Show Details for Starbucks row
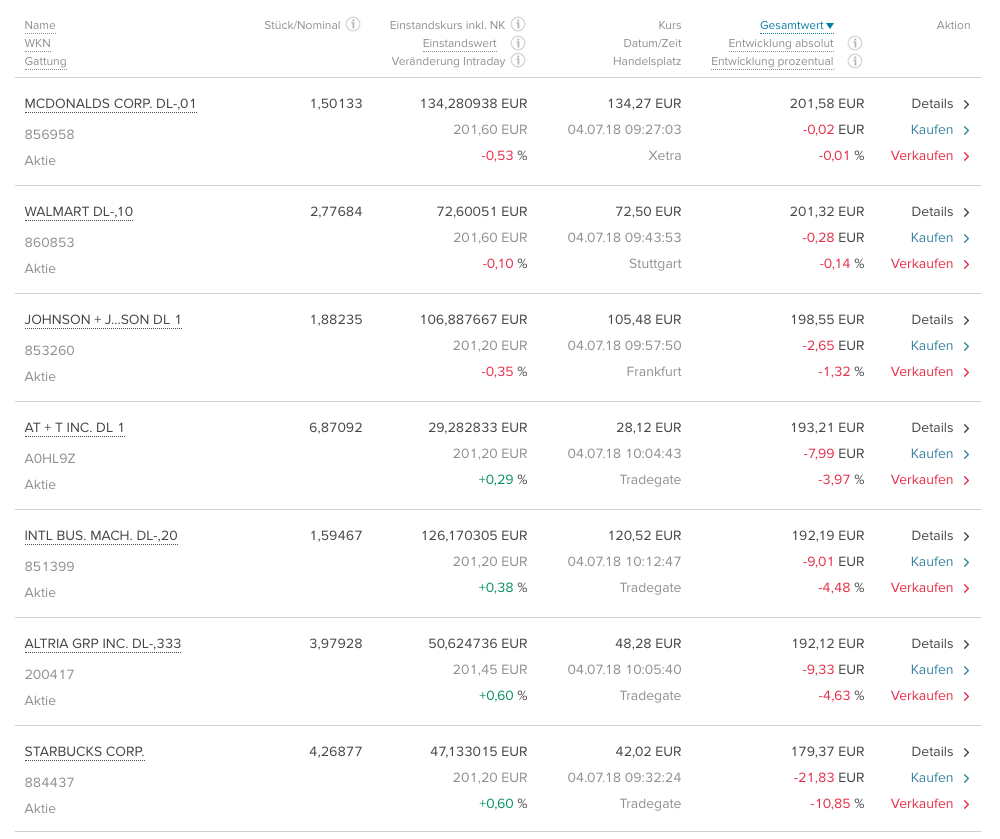 941,752
